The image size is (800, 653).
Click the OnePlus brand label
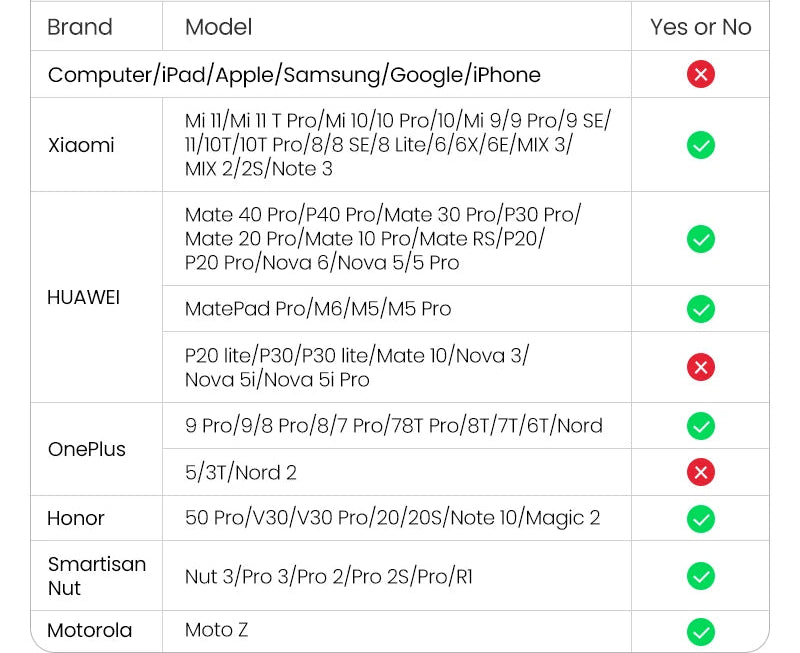point(87,449)
